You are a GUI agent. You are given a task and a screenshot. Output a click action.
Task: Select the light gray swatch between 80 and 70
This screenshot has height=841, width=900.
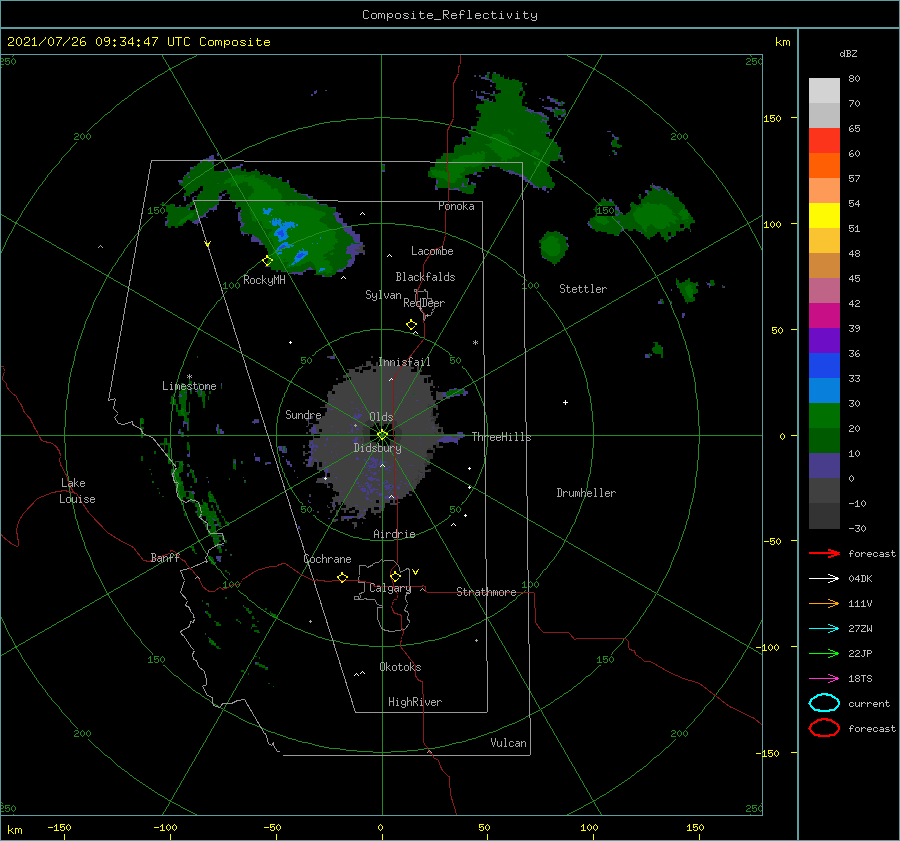824,90
